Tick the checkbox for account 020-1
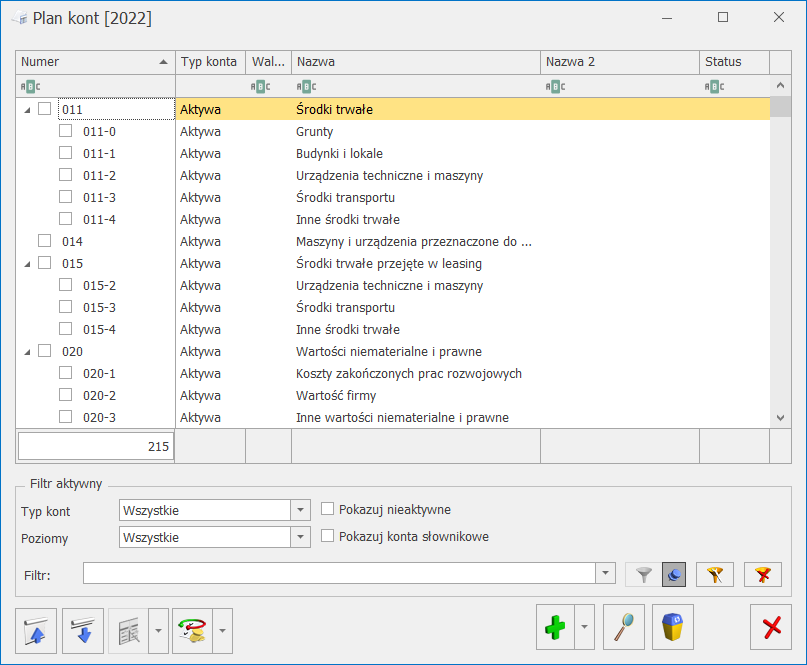 click(x=65, y=373)
